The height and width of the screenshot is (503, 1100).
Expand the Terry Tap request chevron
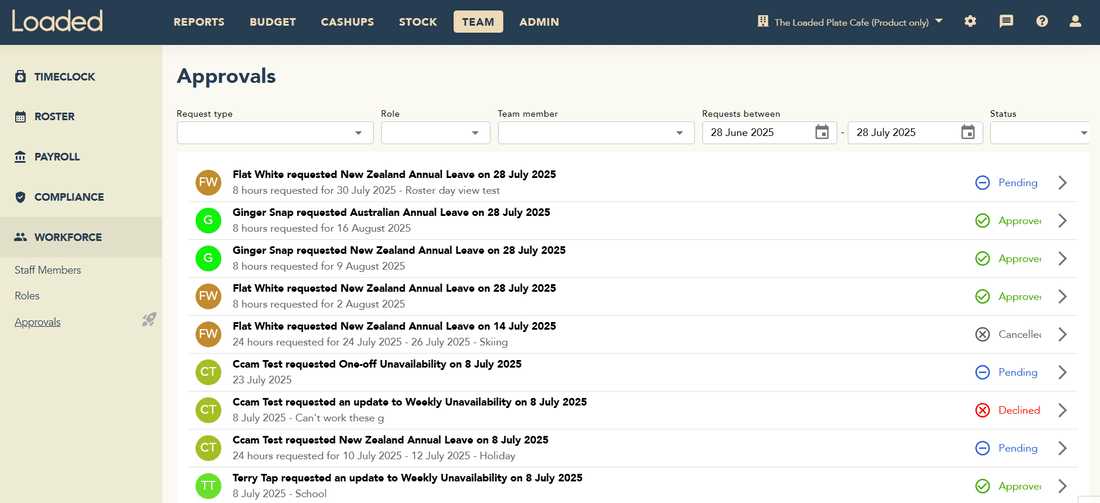click(1063, 486)
